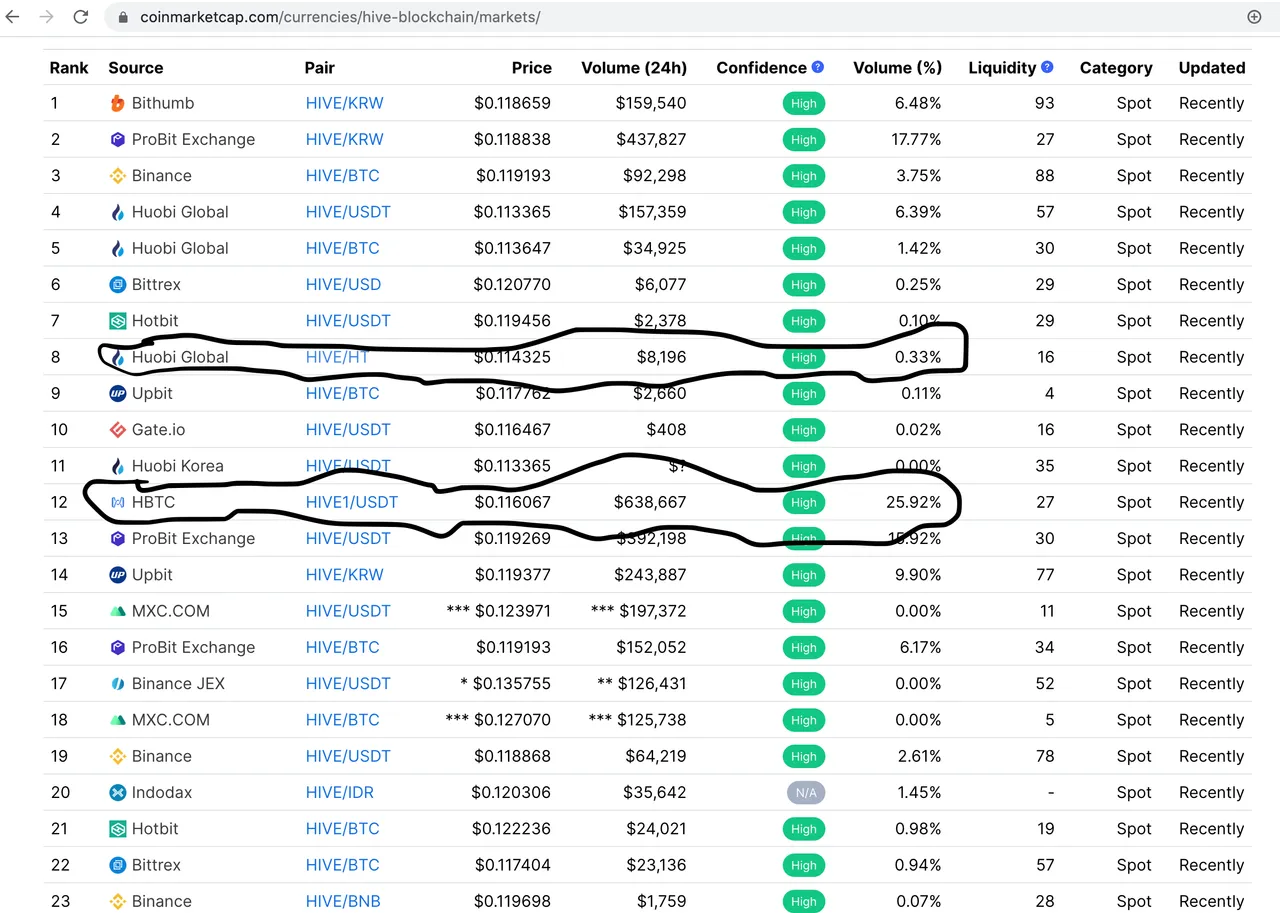
Task: Open ProBit Exchange HIVE/KRW pair link
Action: (344, 139)
